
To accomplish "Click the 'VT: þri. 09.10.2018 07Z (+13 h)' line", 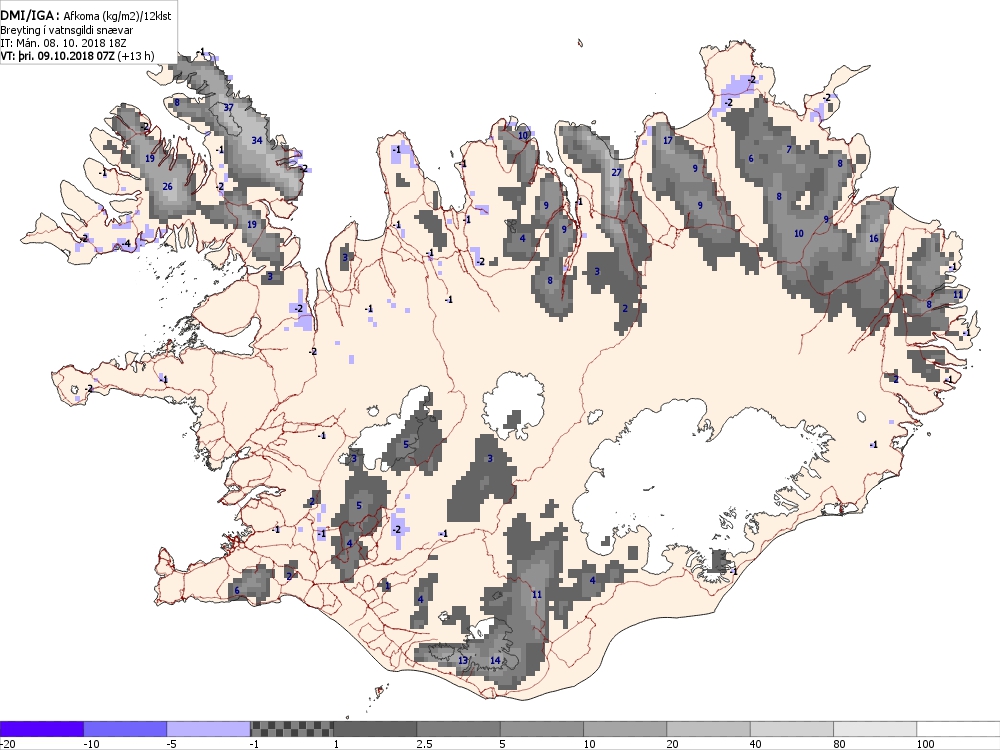I will click(77, 55).
